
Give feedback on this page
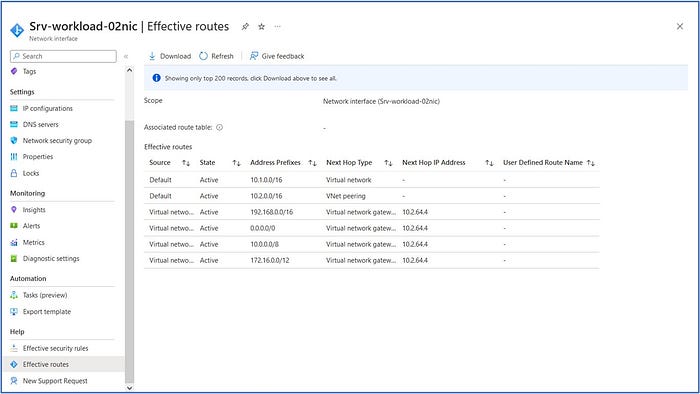pyautogui.click(x=277, y=56)
